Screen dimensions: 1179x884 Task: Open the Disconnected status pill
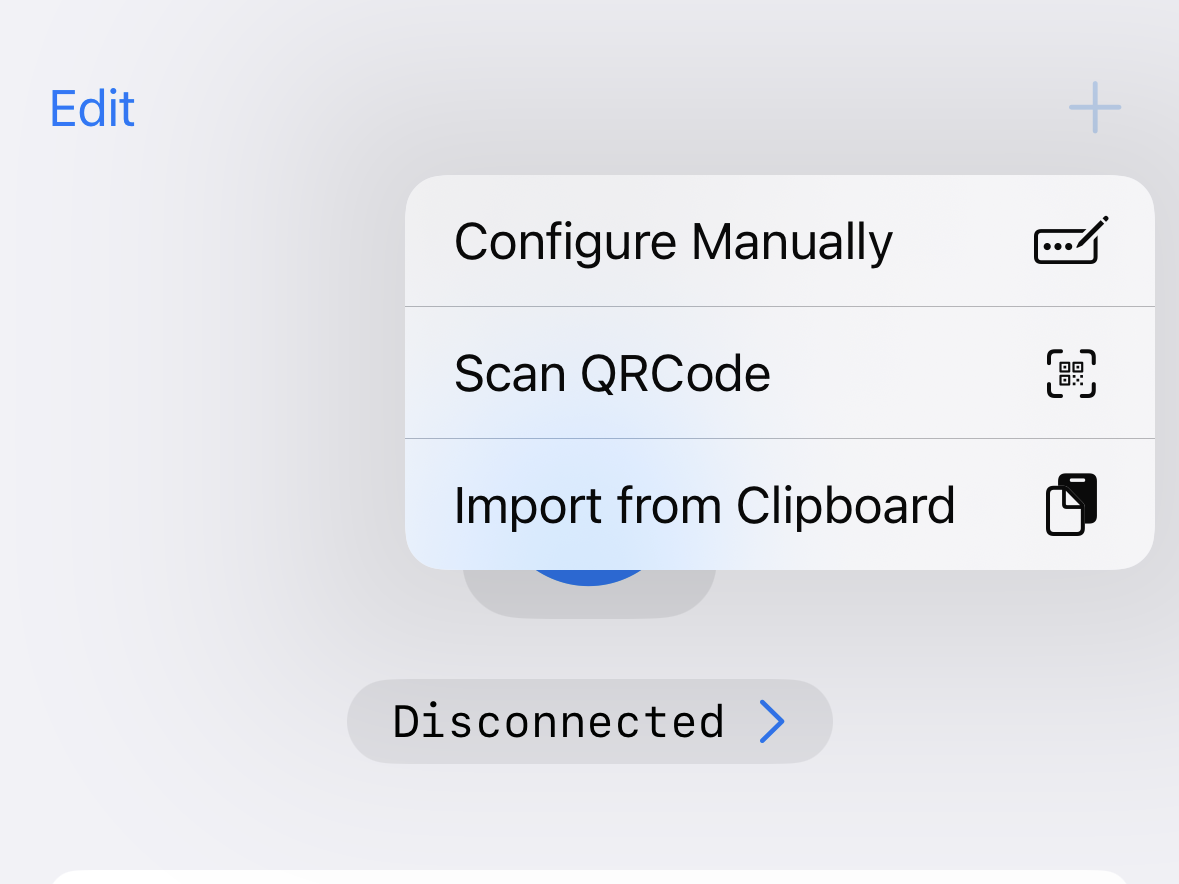pos(589,721)
